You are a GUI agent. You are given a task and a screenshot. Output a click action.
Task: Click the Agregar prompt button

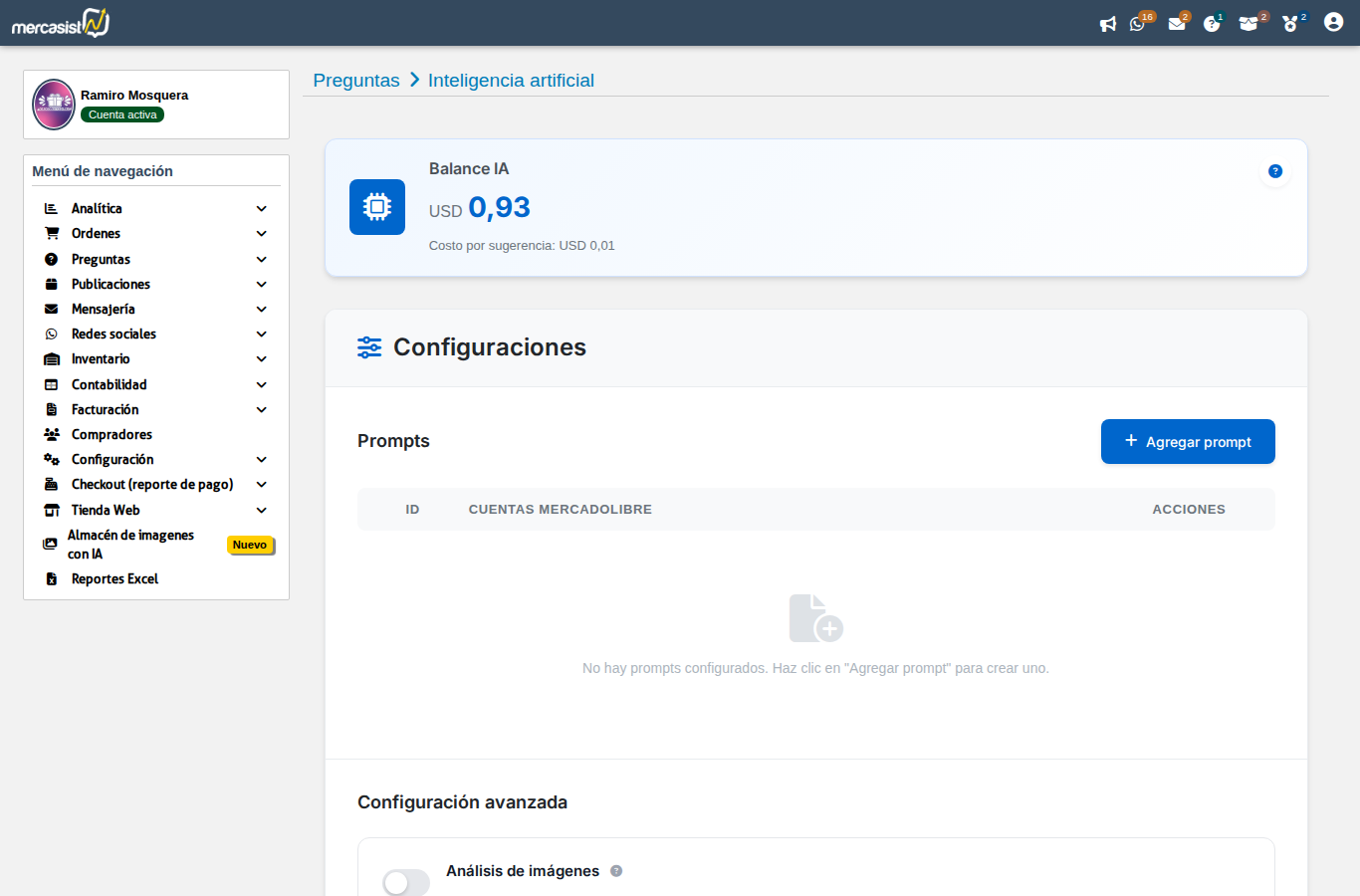[x=1188, y=442]
